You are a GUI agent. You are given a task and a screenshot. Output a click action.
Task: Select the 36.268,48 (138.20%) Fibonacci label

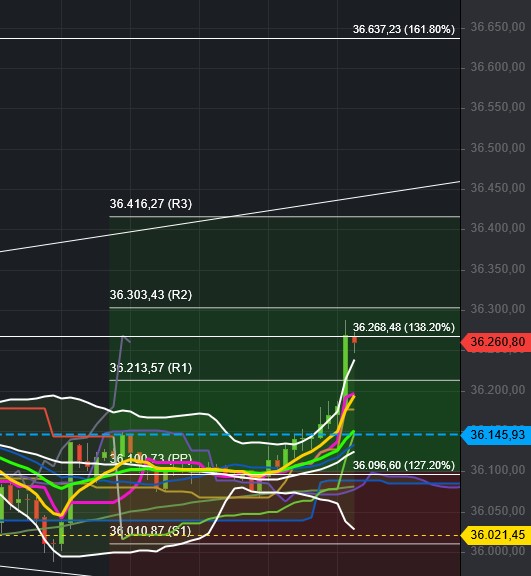point(404,327)
